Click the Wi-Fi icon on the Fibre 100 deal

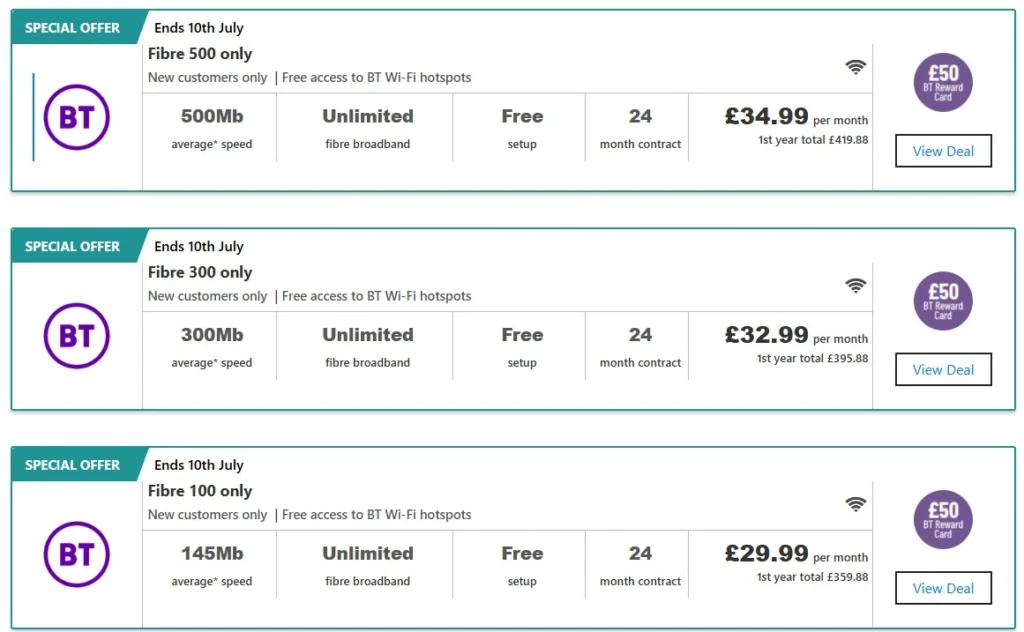pyautogui.click(x=856, y=503)
